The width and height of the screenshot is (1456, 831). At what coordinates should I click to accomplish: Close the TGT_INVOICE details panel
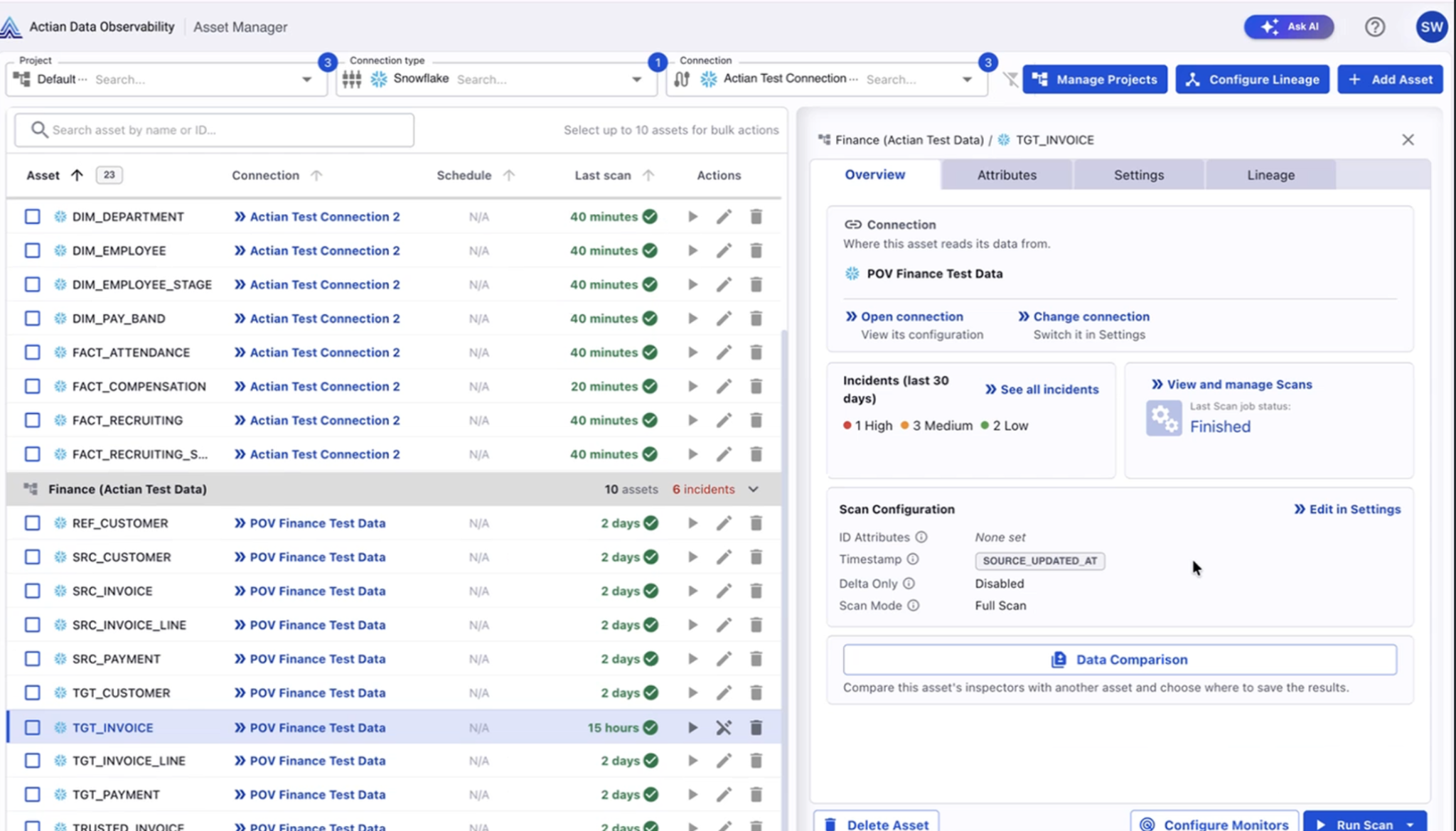tap(1408, 140)
